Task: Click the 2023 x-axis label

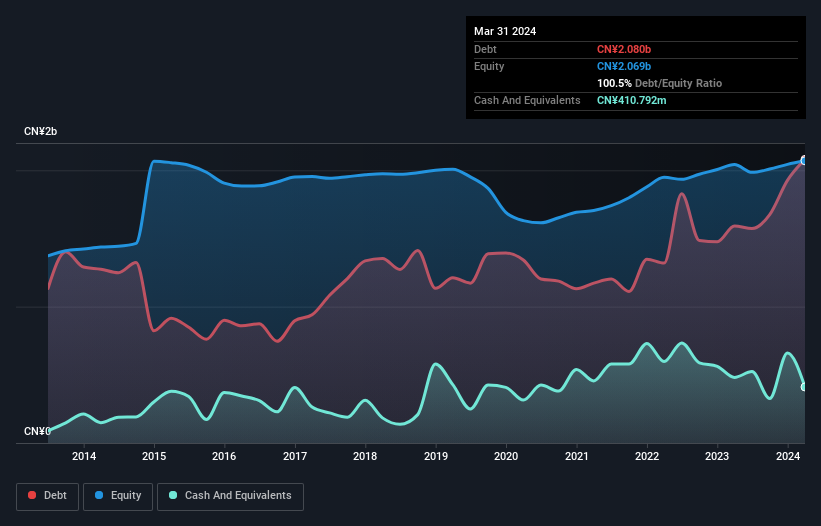Action: pos(717,456)
